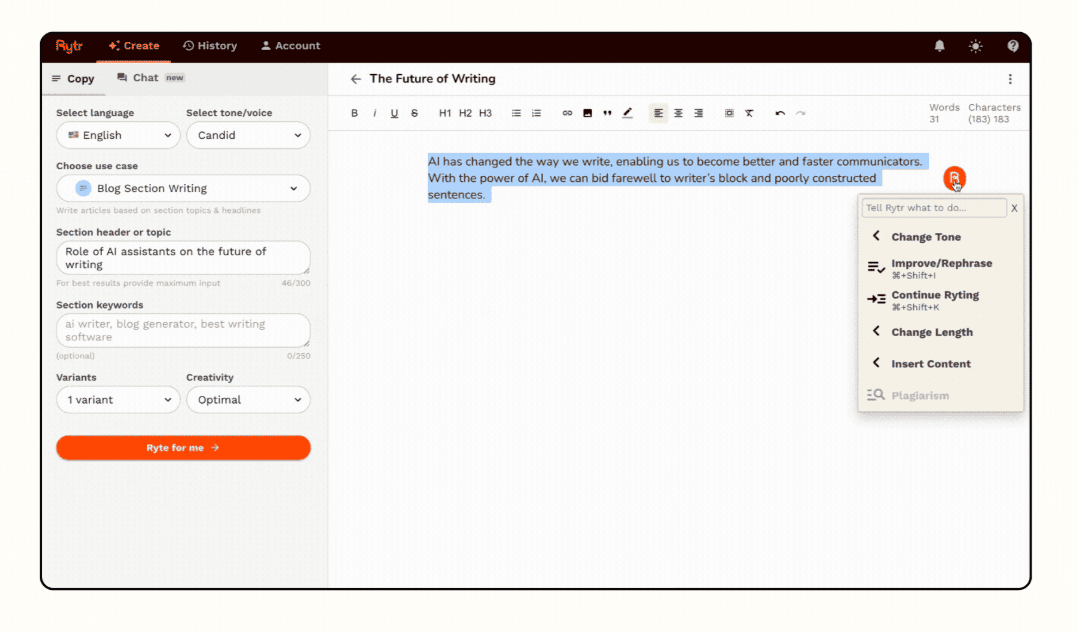Click the select all icon

click(x=729, y=113)
